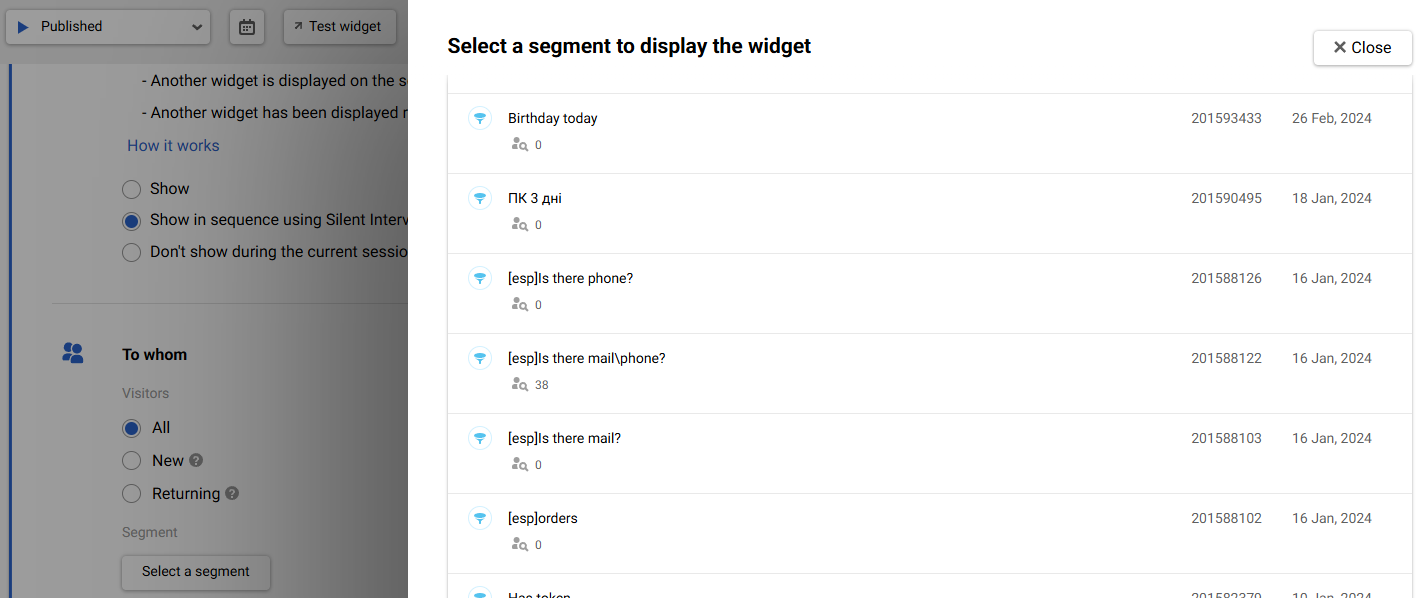Click the segment funnel icon for Birthday today
The image size is (1422, 598).
pyautogui.click(x=480, y=118)
